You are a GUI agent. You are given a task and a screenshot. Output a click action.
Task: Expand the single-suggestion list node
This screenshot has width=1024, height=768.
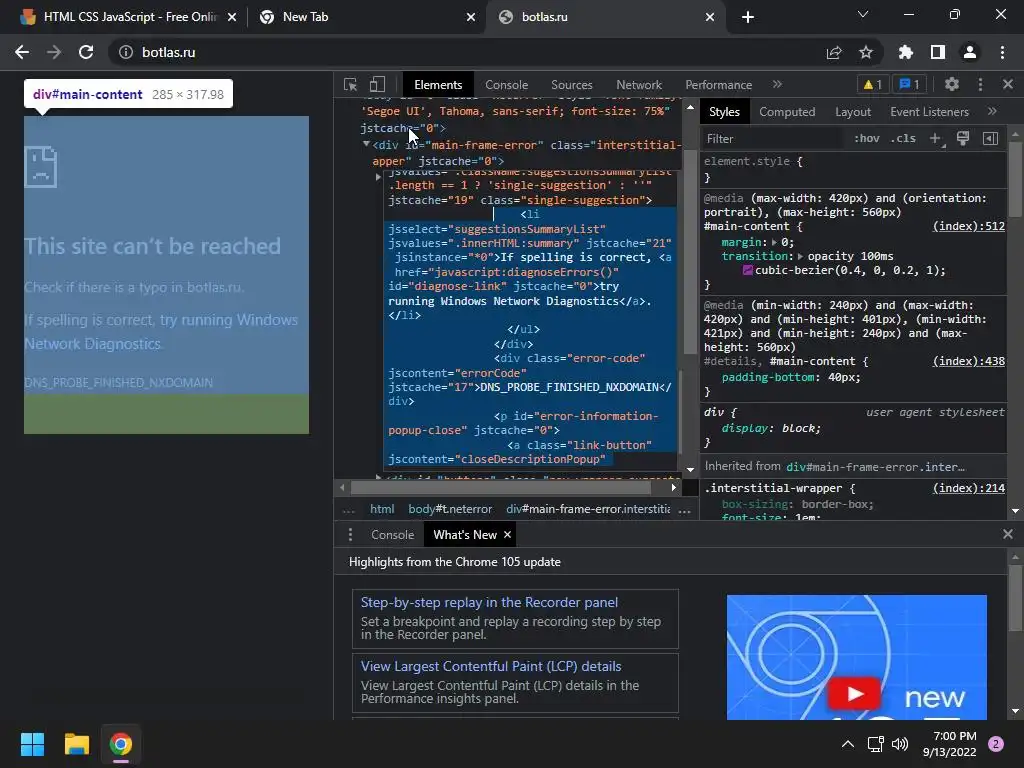(x=378, y=177)
